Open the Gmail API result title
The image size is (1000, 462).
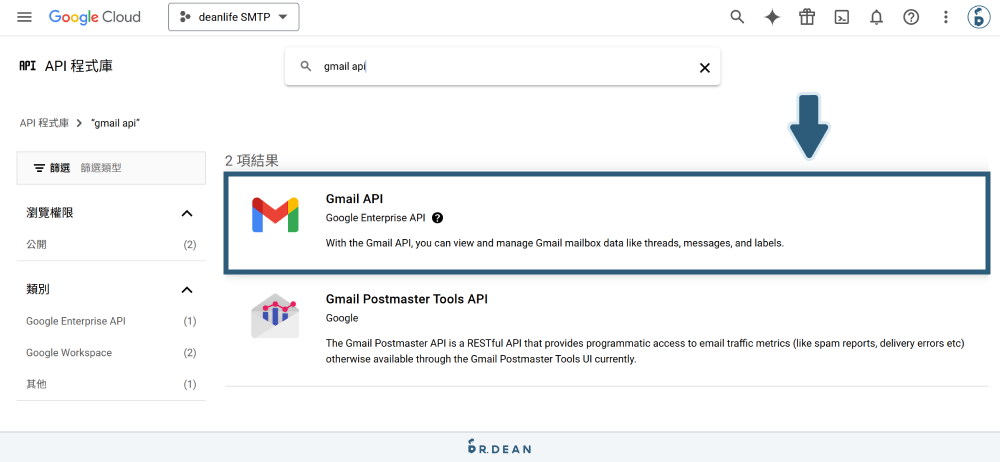pos(354,199)
